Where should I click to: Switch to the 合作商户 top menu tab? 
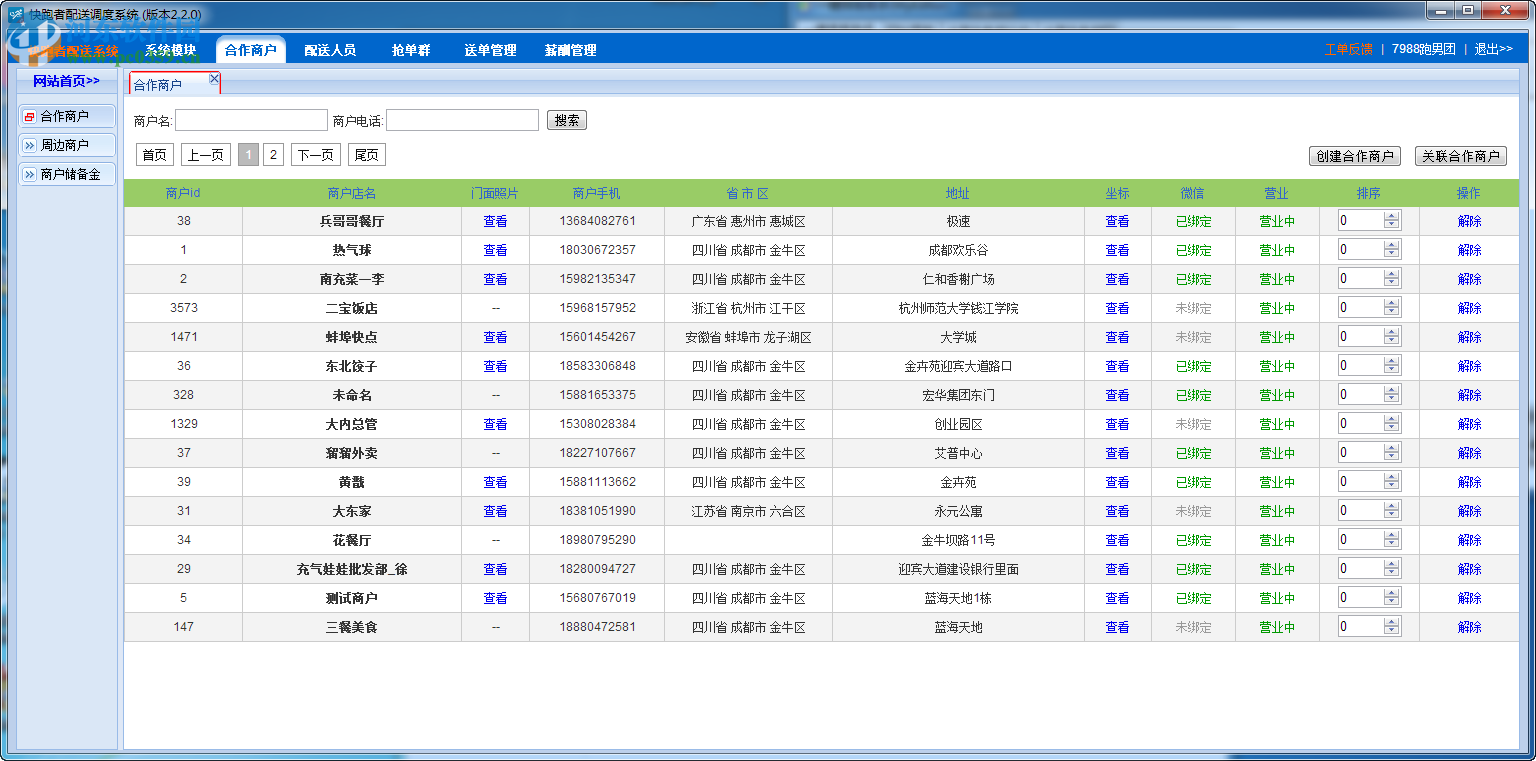[x=250, y=50]
